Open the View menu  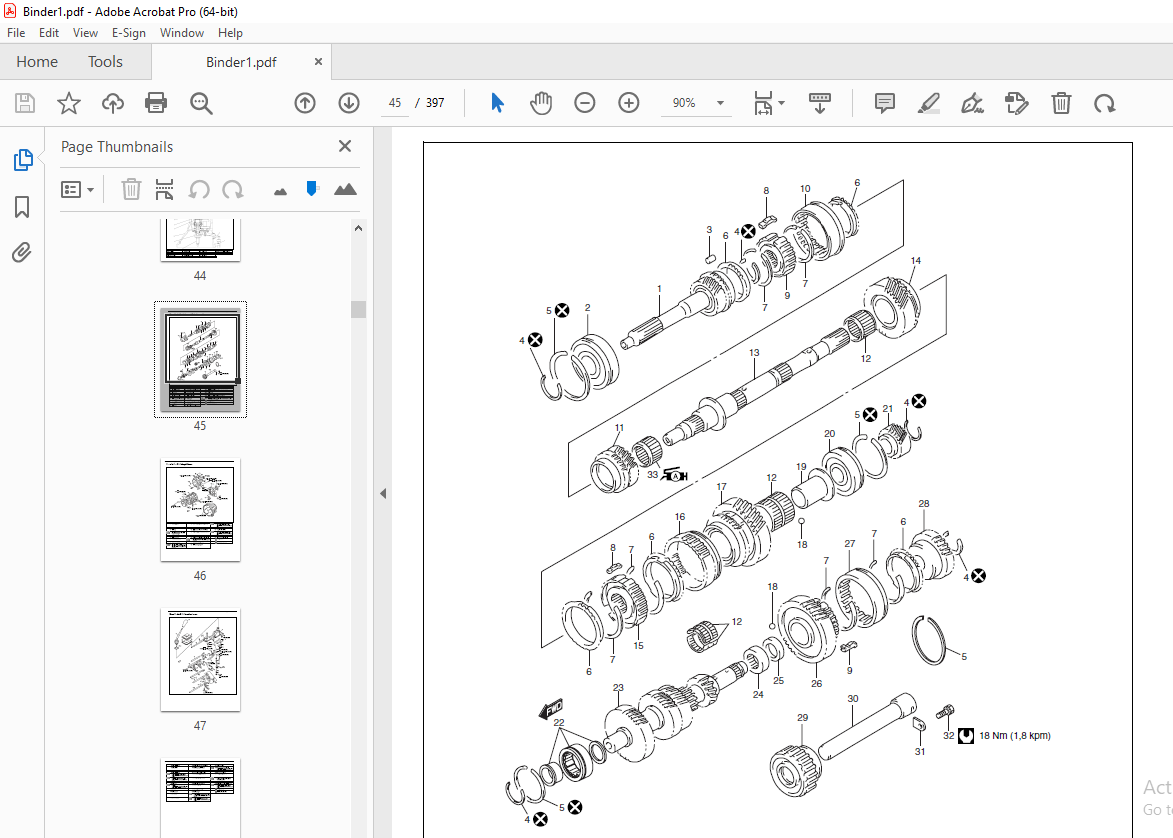[x=85, y=33]
